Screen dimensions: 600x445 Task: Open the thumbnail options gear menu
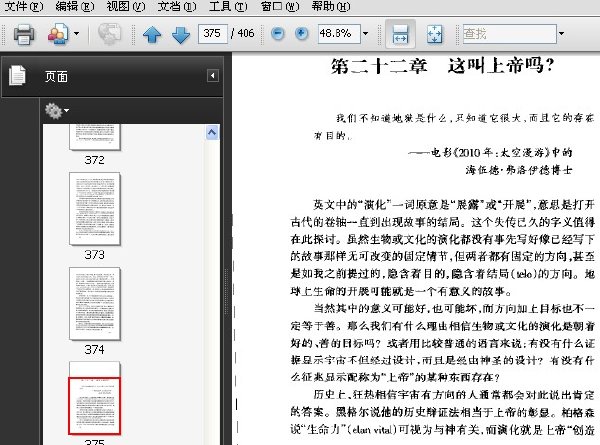click(x=56, y=110)
